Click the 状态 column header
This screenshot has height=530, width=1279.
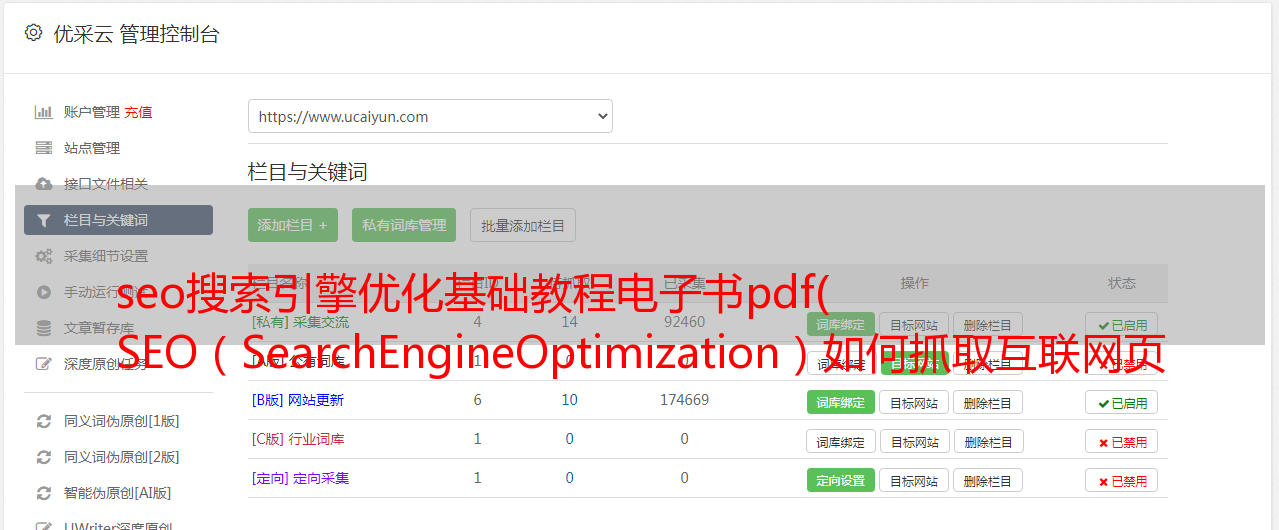click(1122, 283)
